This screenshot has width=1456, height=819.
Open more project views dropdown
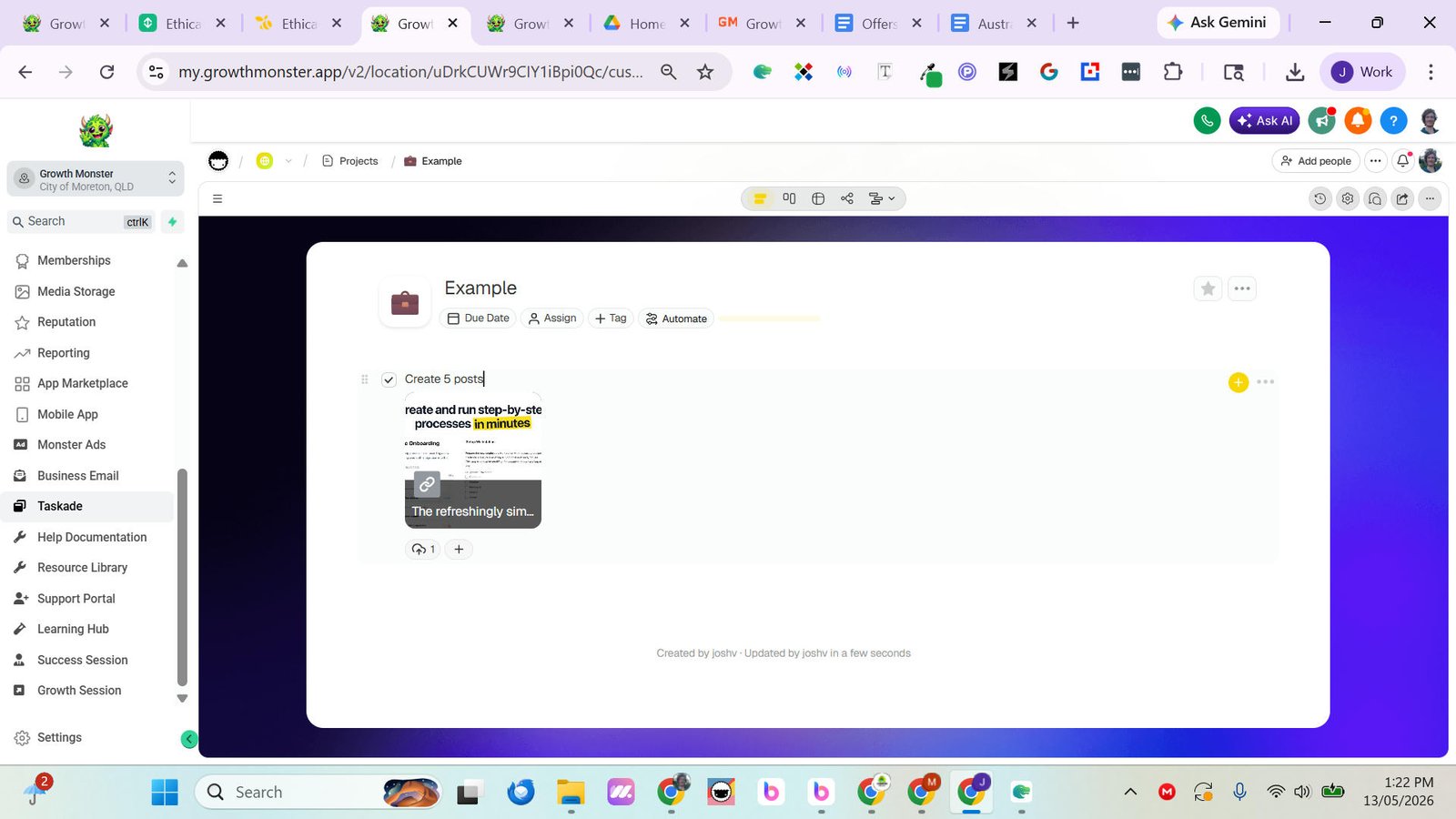coord(882,198)
